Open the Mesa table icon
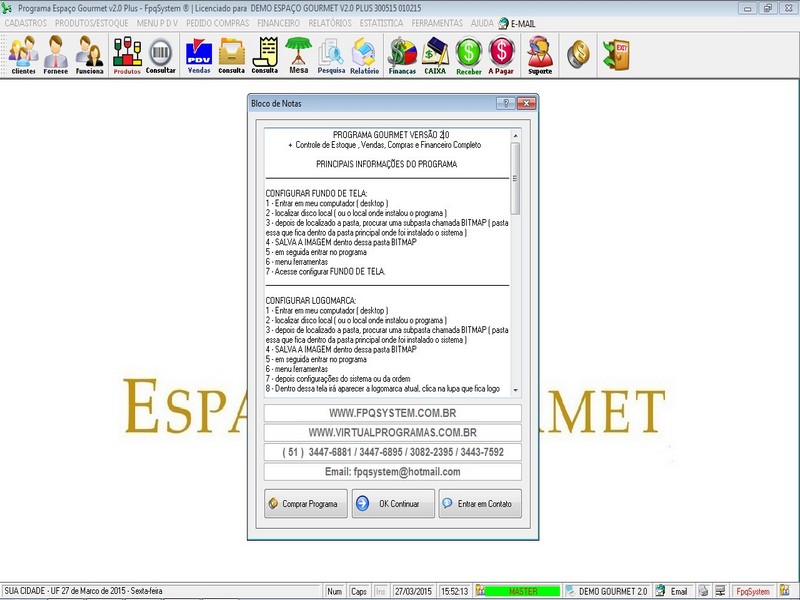 pyautogui.click(x=298, y=56)
